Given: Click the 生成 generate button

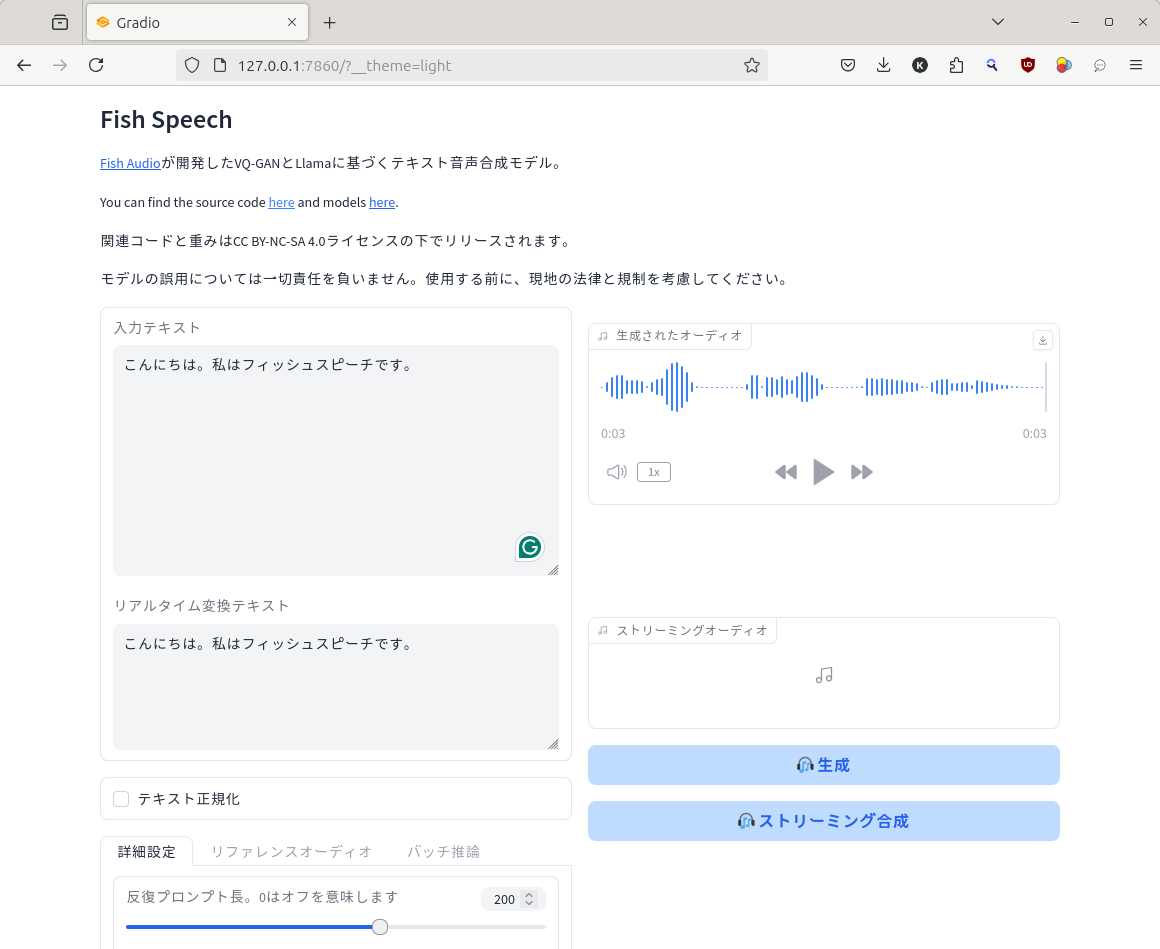Looking at the screenshot, I should (823, 765).
